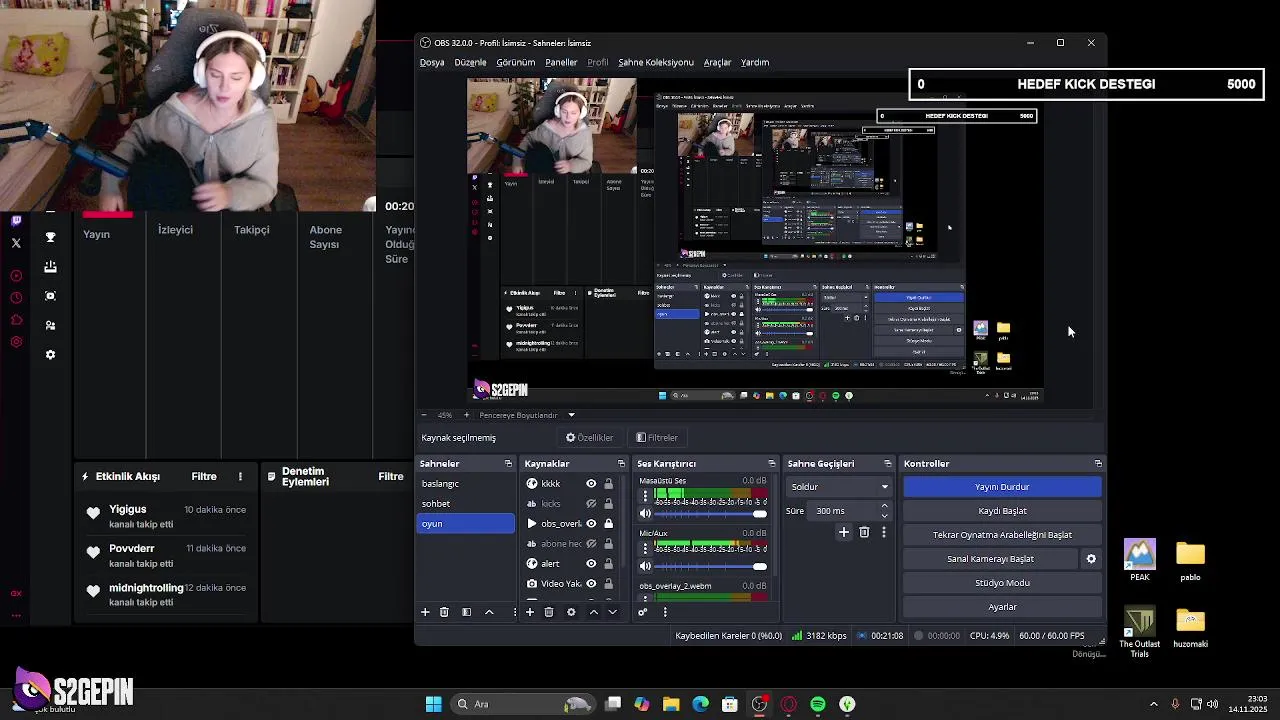Open pablo folder on desktop
Image resolution: width=1280 pixels, height=720 pixels.
1190,560
